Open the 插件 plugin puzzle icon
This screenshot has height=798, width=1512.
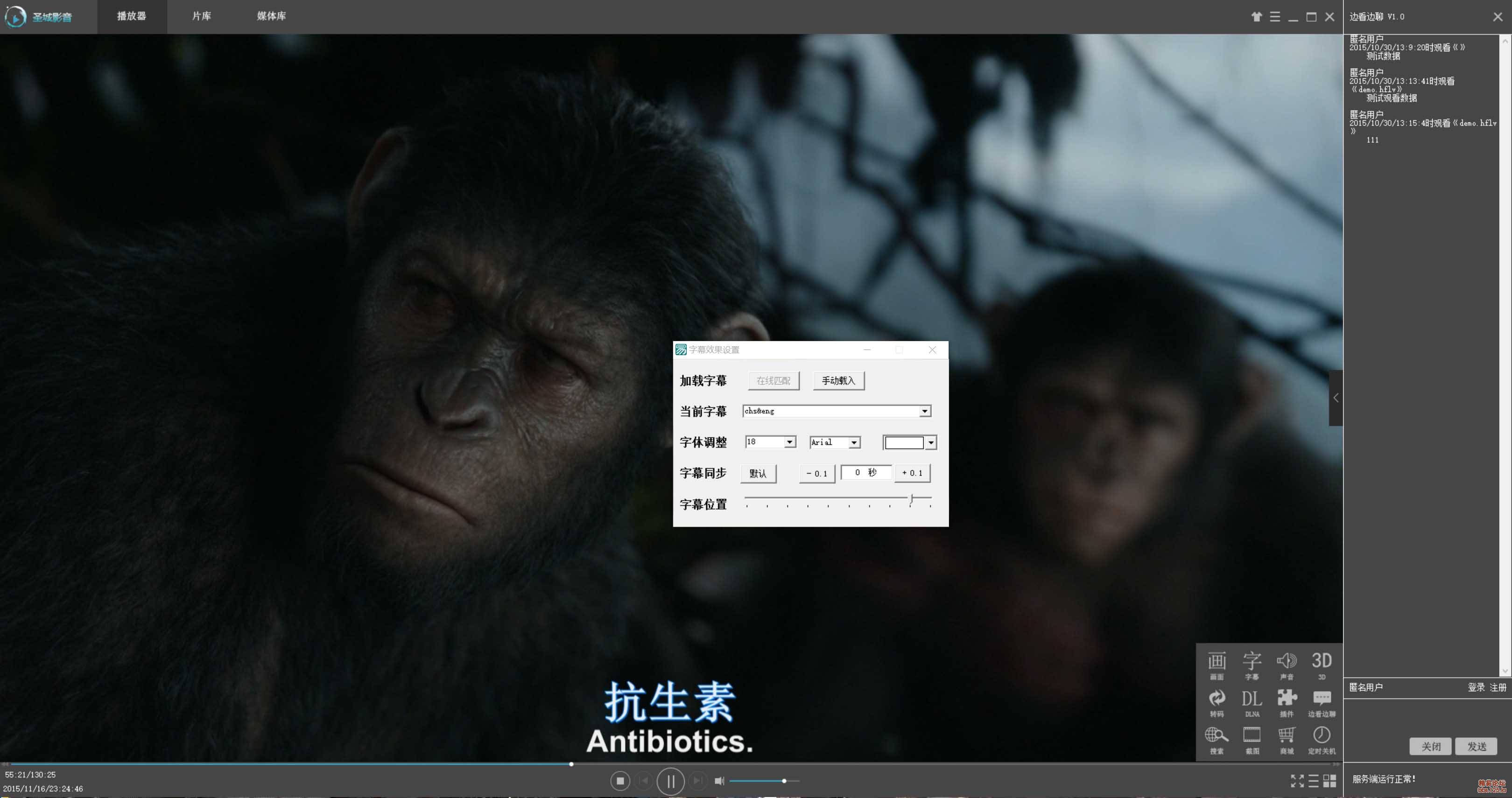click(x=1287, y=703)
